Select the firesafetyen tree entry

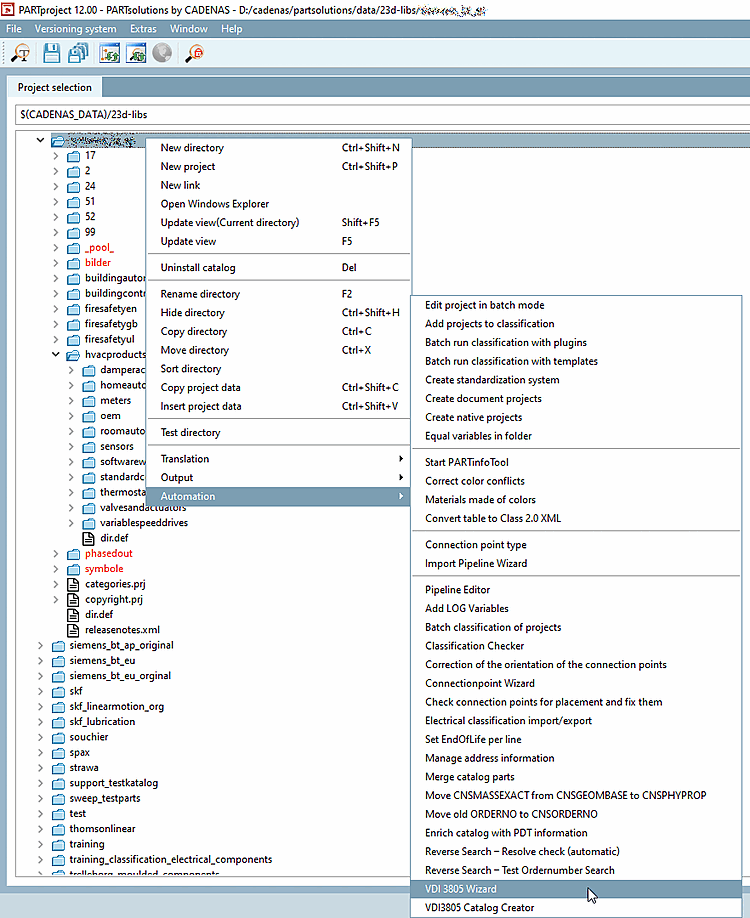[111, 309]
